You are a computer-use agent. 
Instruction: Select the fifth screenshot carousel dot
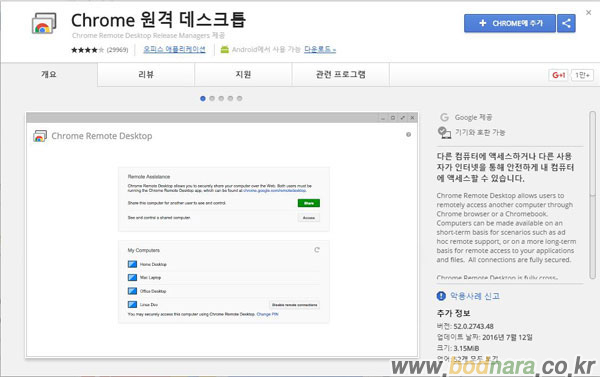[x=240, y=98]
